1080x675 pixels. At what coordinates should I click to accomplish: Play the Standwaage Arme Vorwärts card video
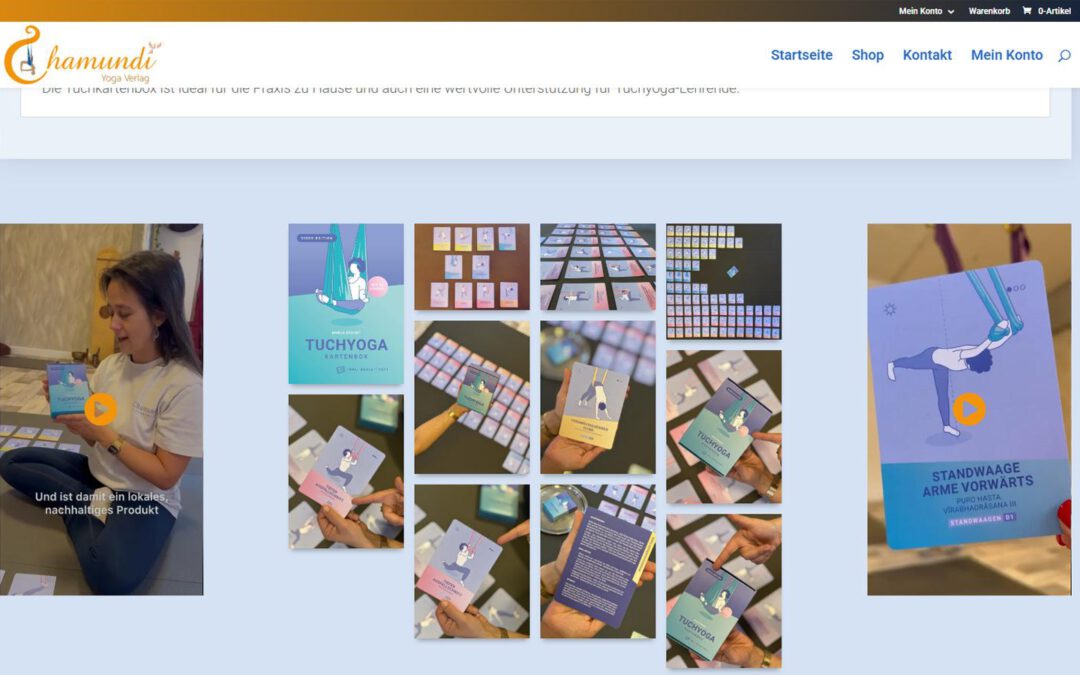(969, 409)
